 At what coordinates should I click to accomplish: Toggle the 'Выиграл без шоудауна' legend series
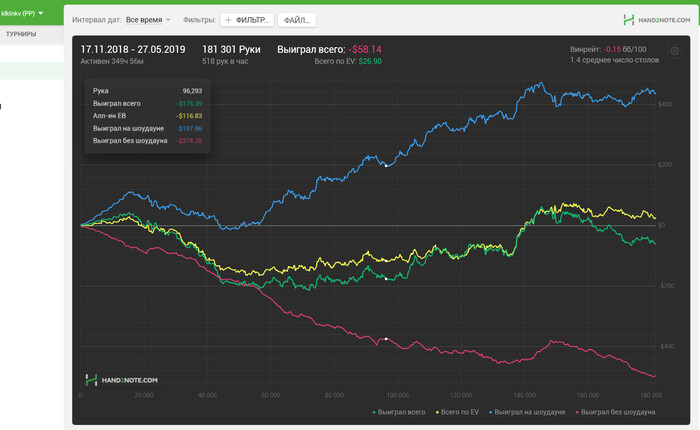pos(616,412)
